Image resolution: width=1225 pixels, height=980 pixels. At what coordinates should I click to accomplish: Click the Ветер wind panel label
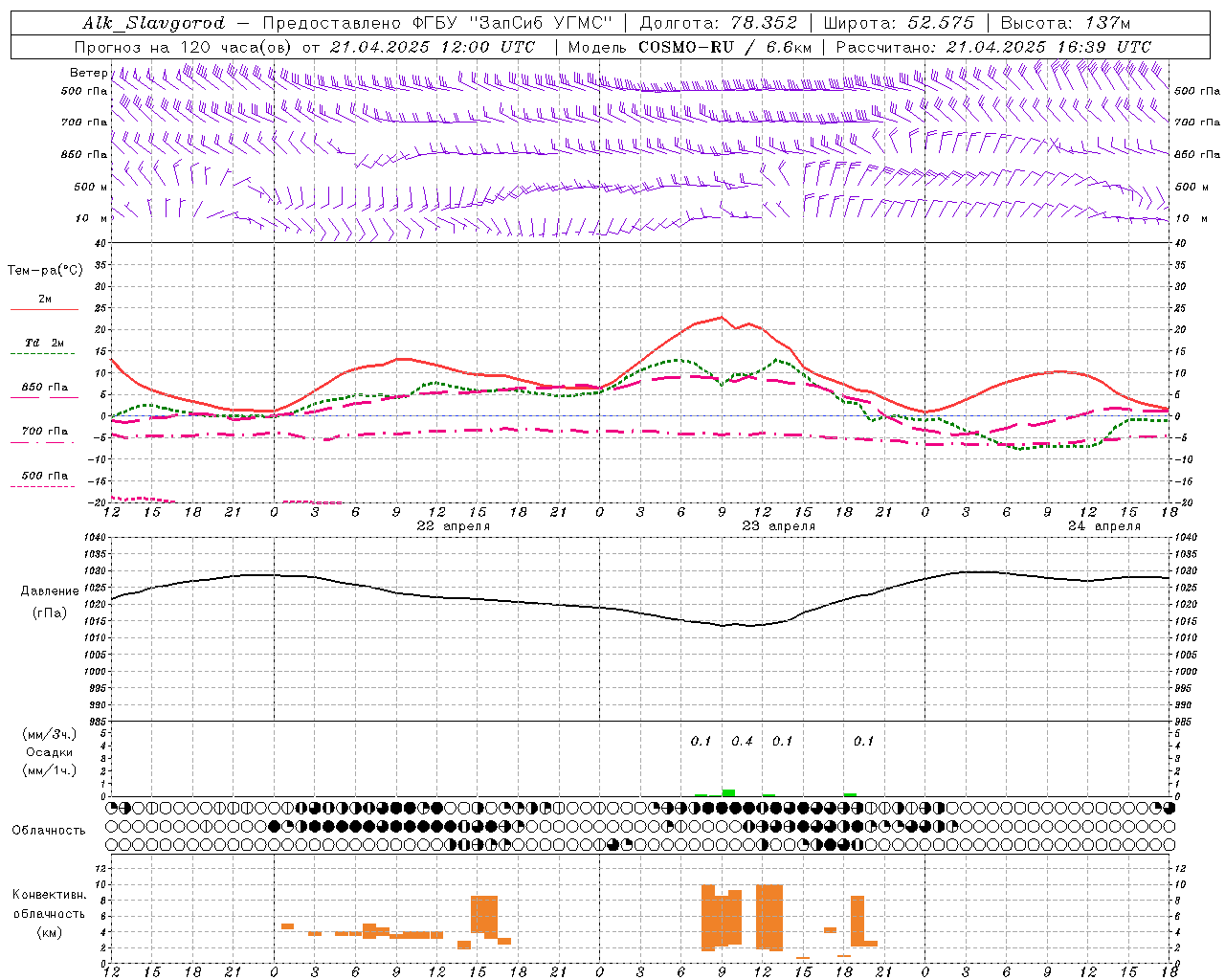[x=88, y=73]
